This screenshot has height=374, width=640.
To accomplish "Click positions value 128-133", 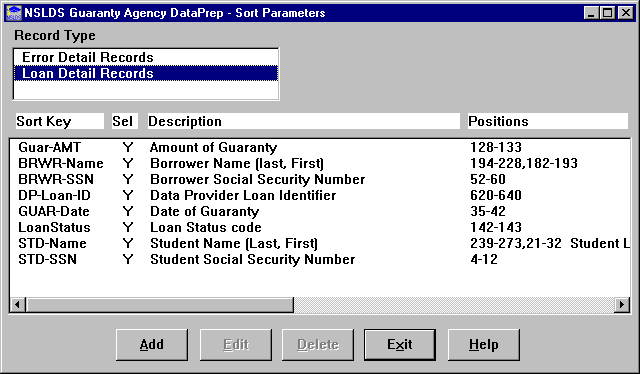I will pos(496,147).
